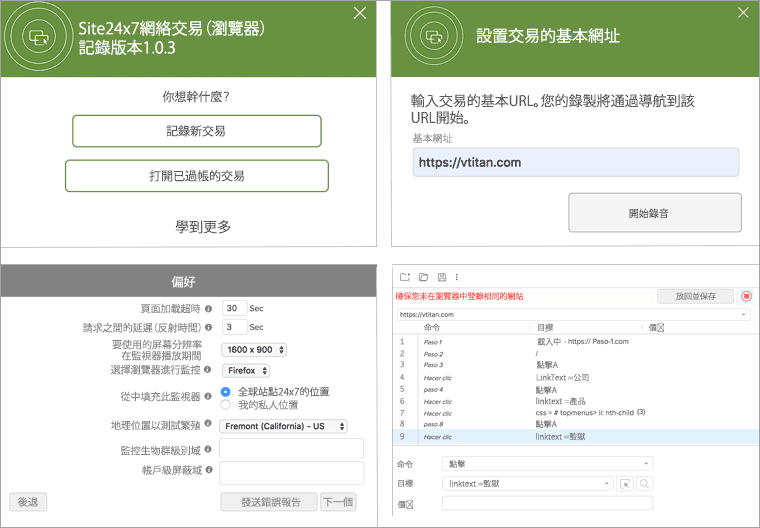The width and height of the screenshot is (760, 528).
Task: Click the red stop recording icon
Action: 746,296
